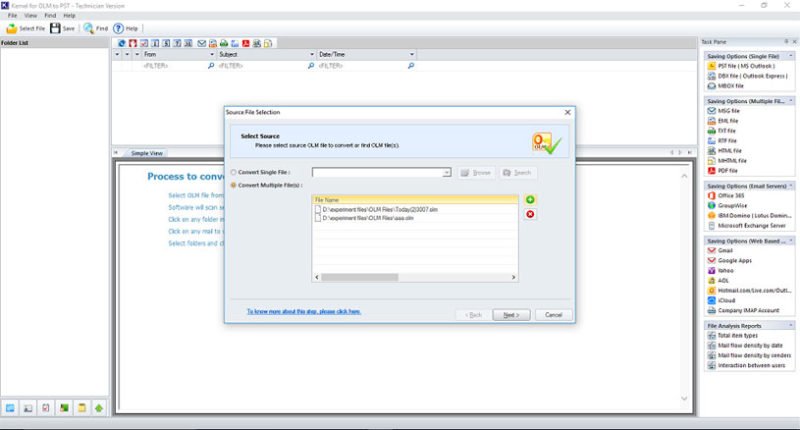
Task: Switch to Simple View tab
Action: [146, 153]
